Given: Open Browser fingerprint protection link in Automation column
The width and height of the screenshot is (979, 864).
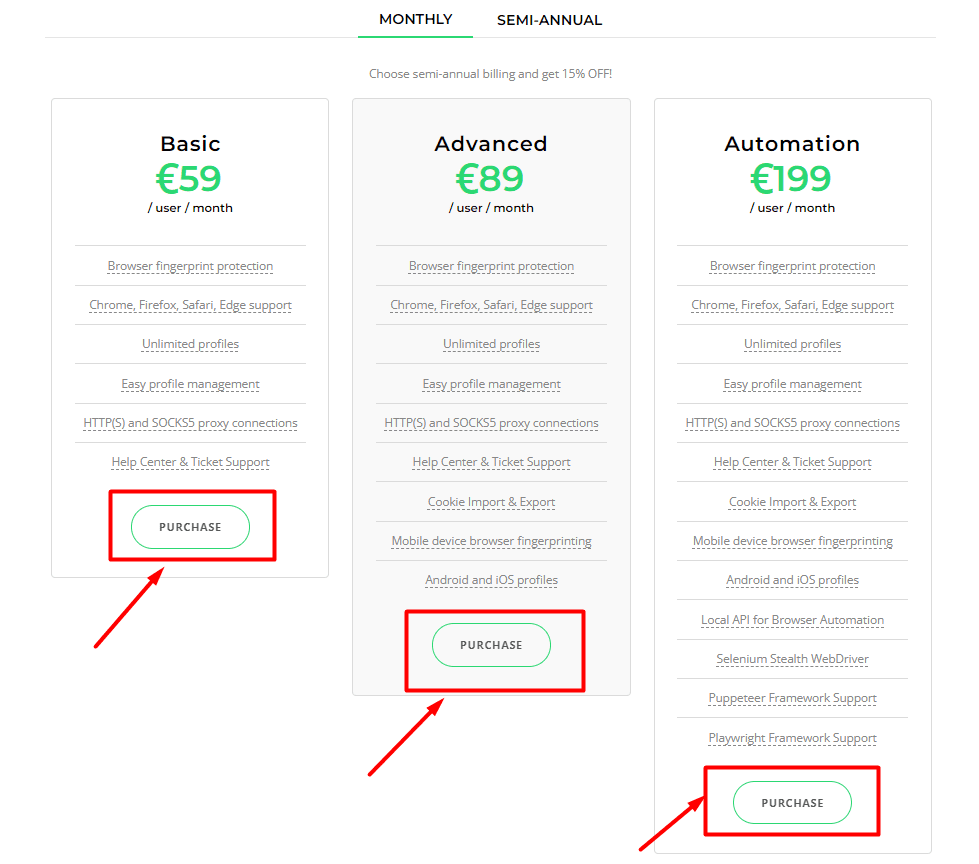Looking at the screenshot, I should click(792, 266).
